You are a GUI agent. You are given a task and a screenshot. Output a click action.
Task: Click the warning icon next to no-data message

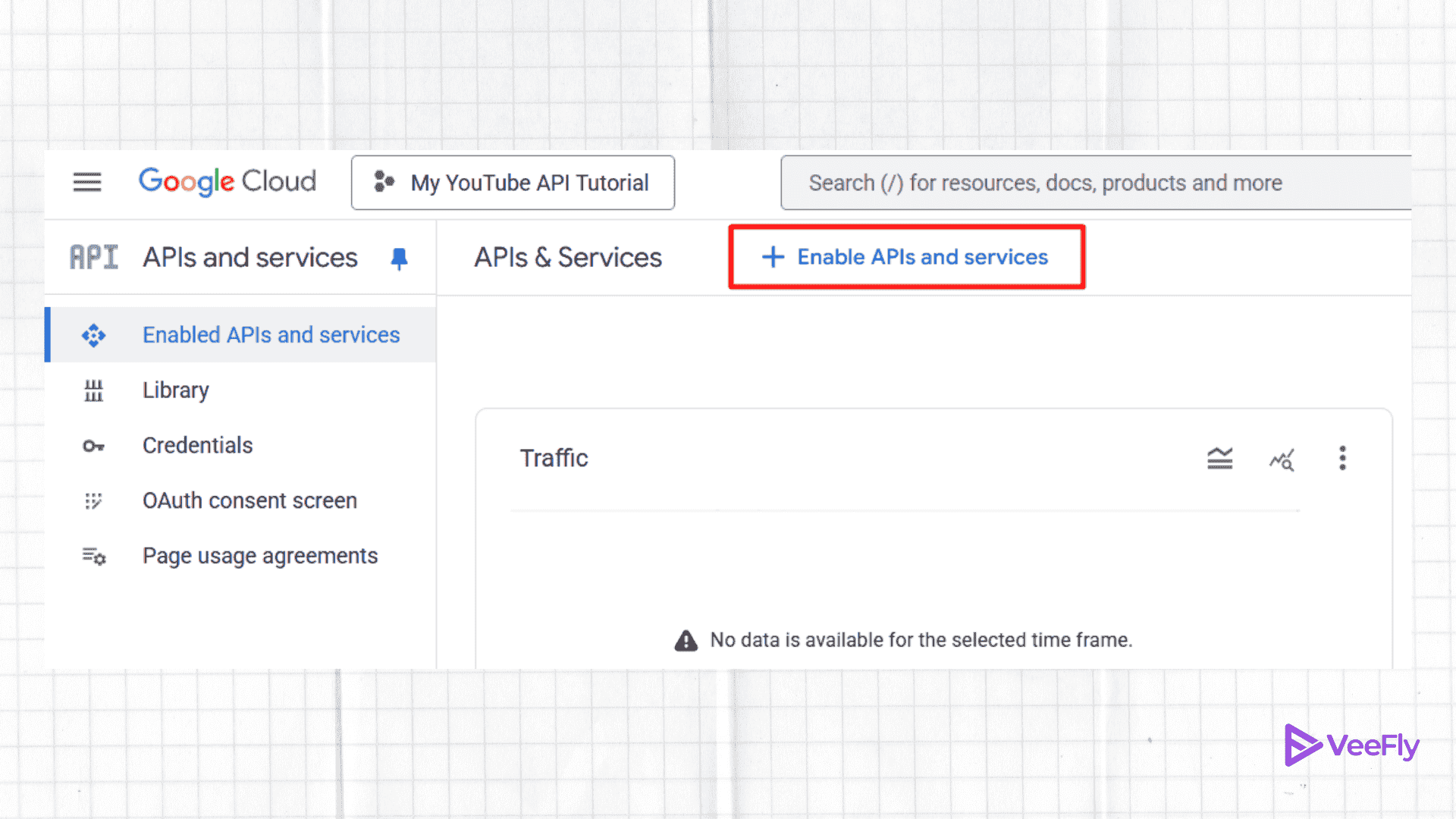[686, 639]
